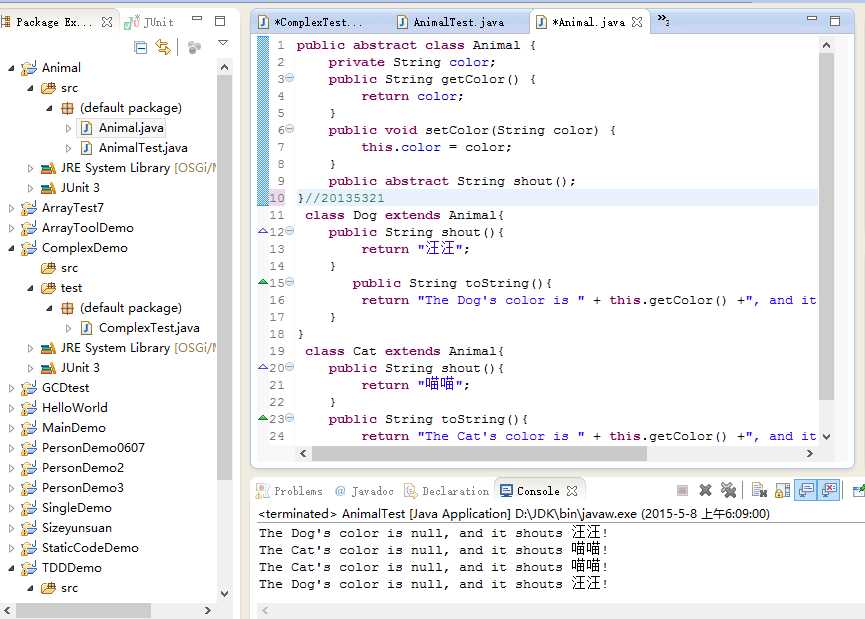Close the Animal.java editor tab
The height and width of the screenshot is (619, 865).
(637, 21)
